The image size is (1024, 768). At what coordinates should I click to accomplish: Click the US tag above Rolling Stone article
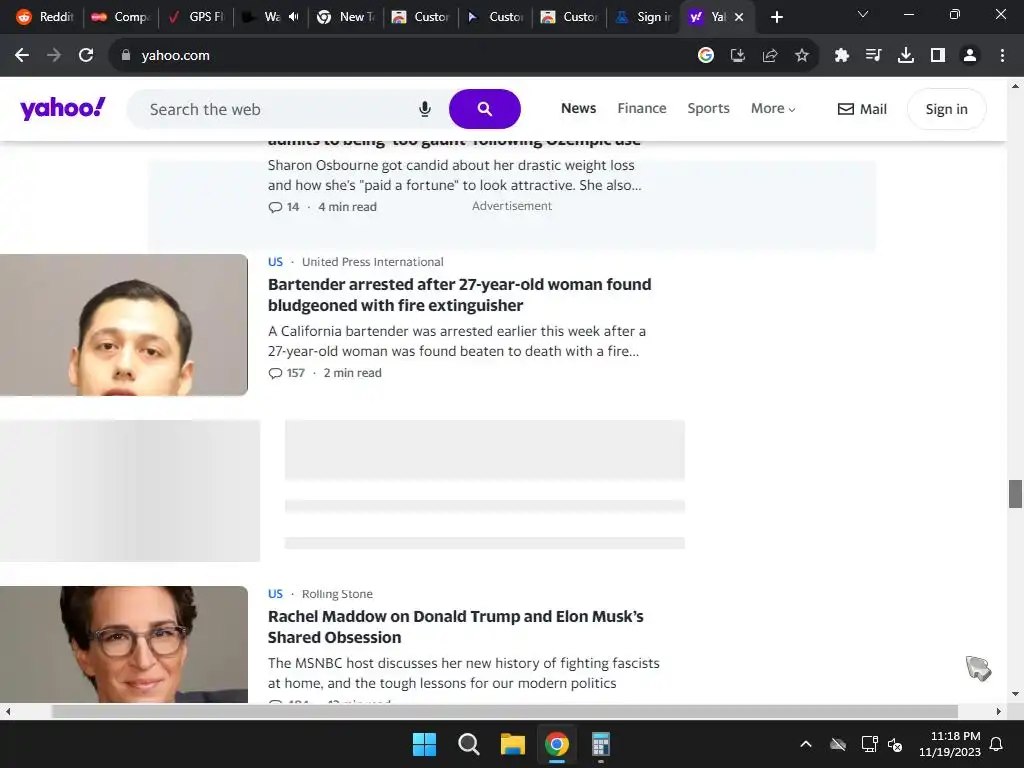click(x=275, y=594)
